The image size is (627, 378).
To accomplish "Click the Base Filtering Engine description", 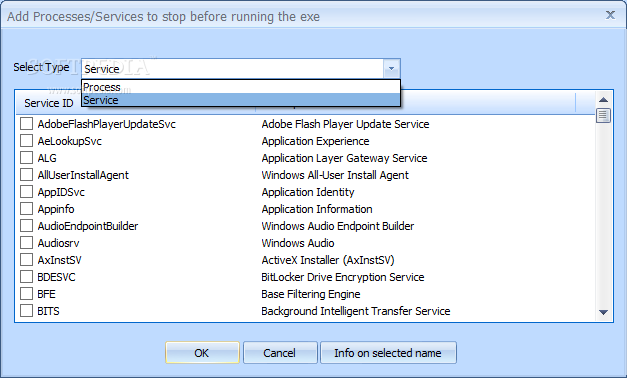I will click(311, 294).
